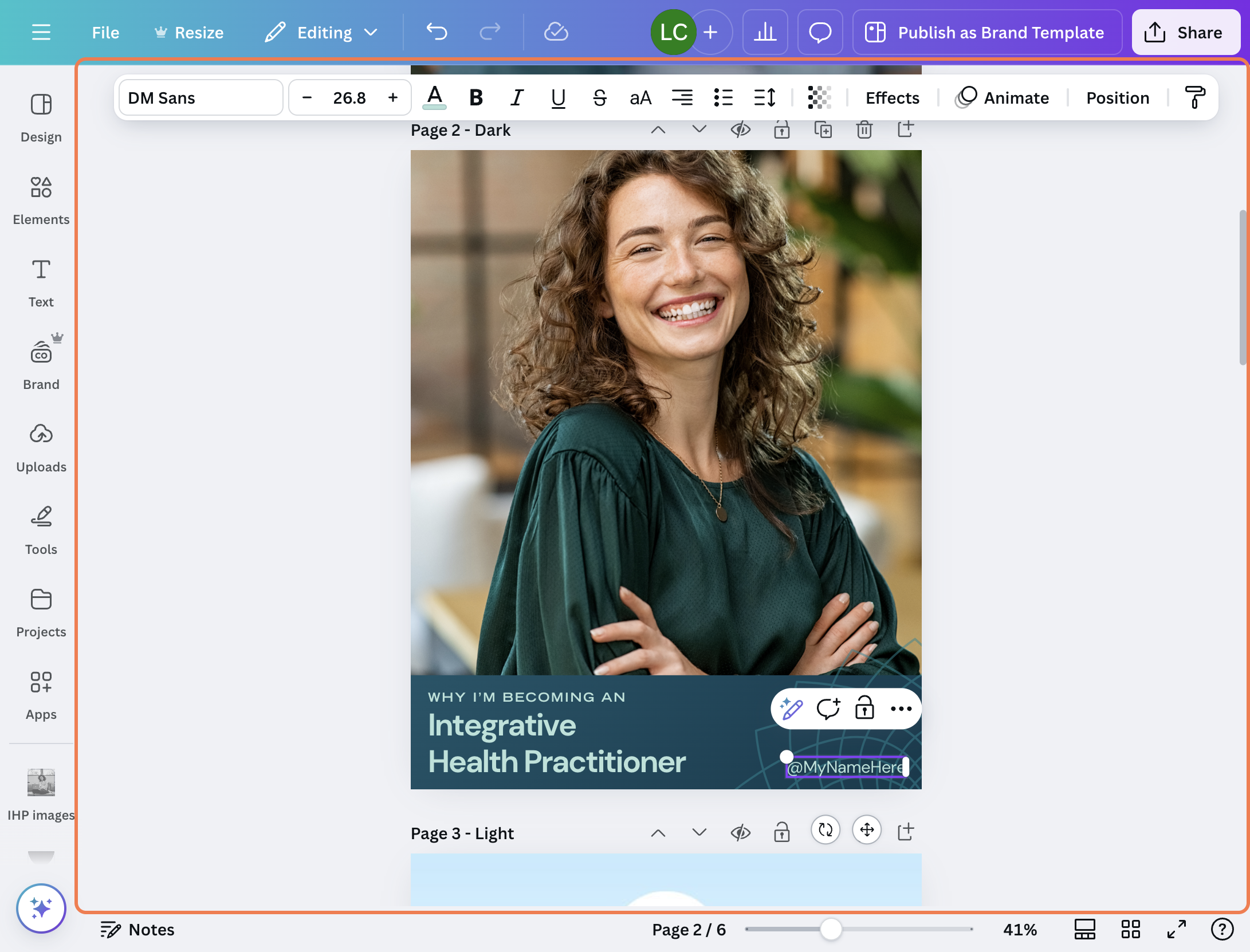Toggle bold formatting
Screen dimensions: 1250x952
476,98
